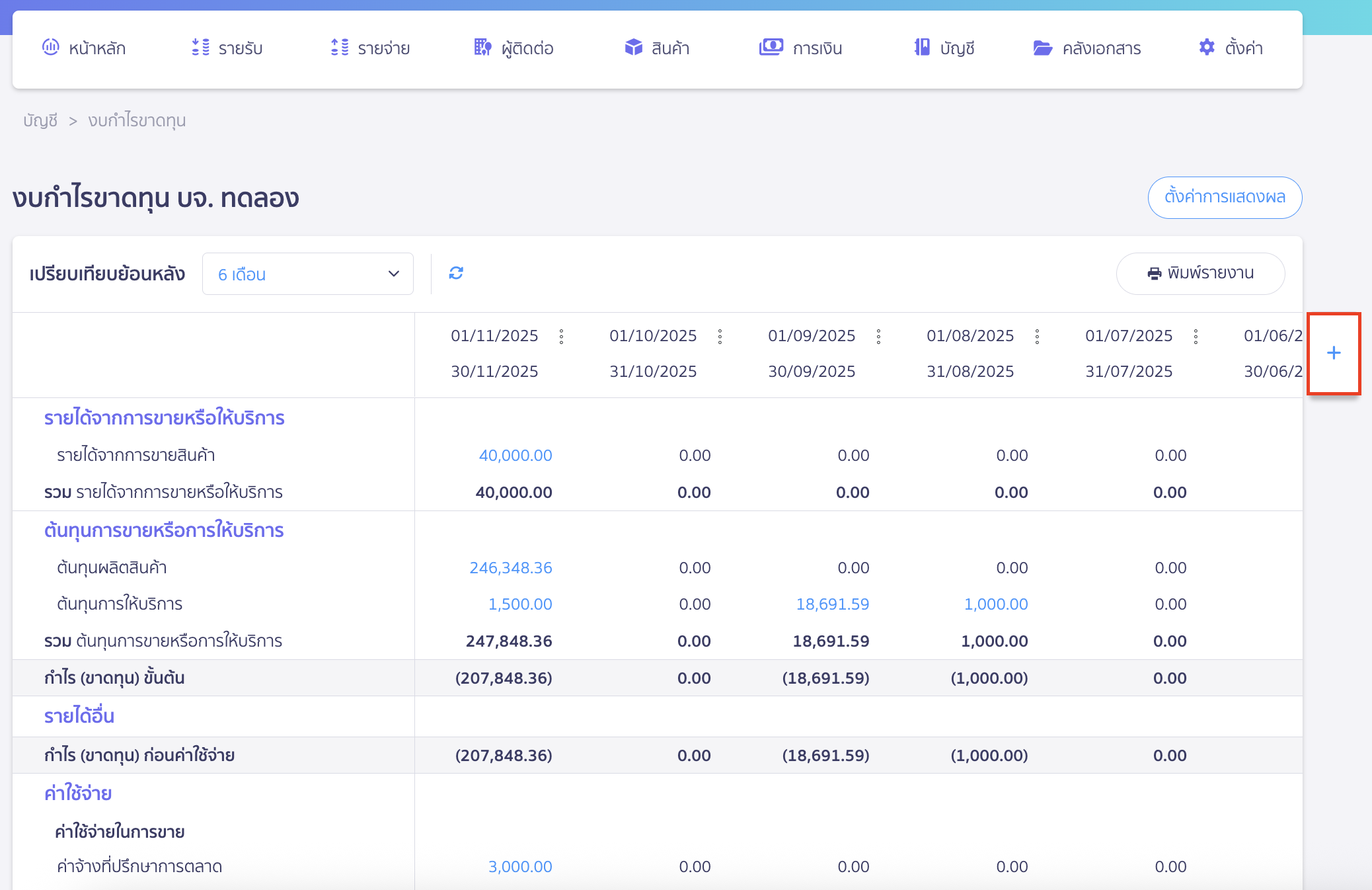This screenshot has width=1372, height=890.
Task: Open the 246,348.36 production cost link
Action: click(511, 568)
